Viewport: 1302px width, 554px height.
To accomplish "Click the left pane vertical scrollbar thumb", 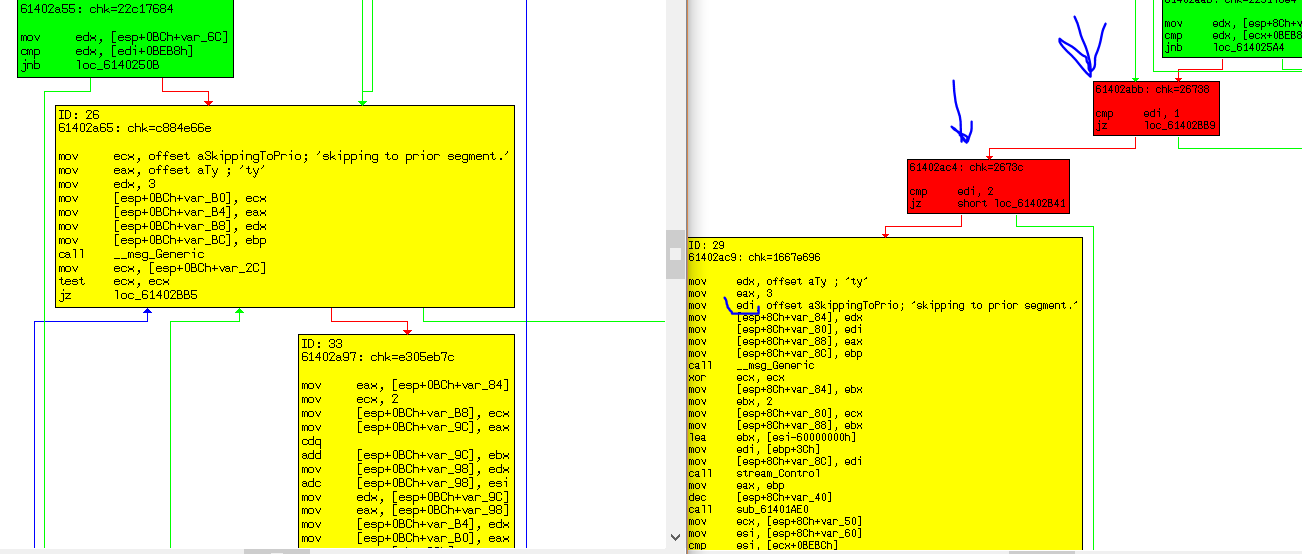I will coord(675,253).
